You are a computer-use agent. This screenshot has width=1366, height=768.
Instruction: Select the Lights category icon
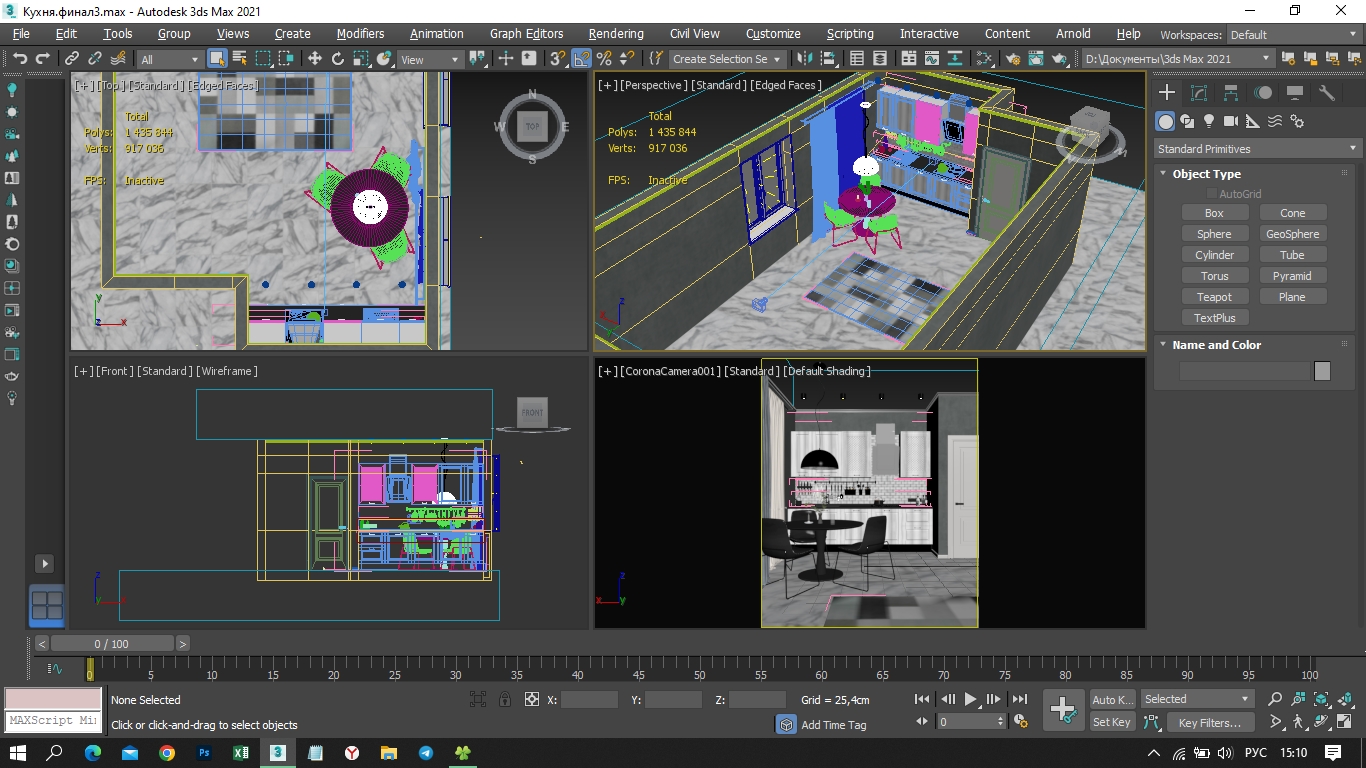pyautogui.click(x=1209, y=121)
